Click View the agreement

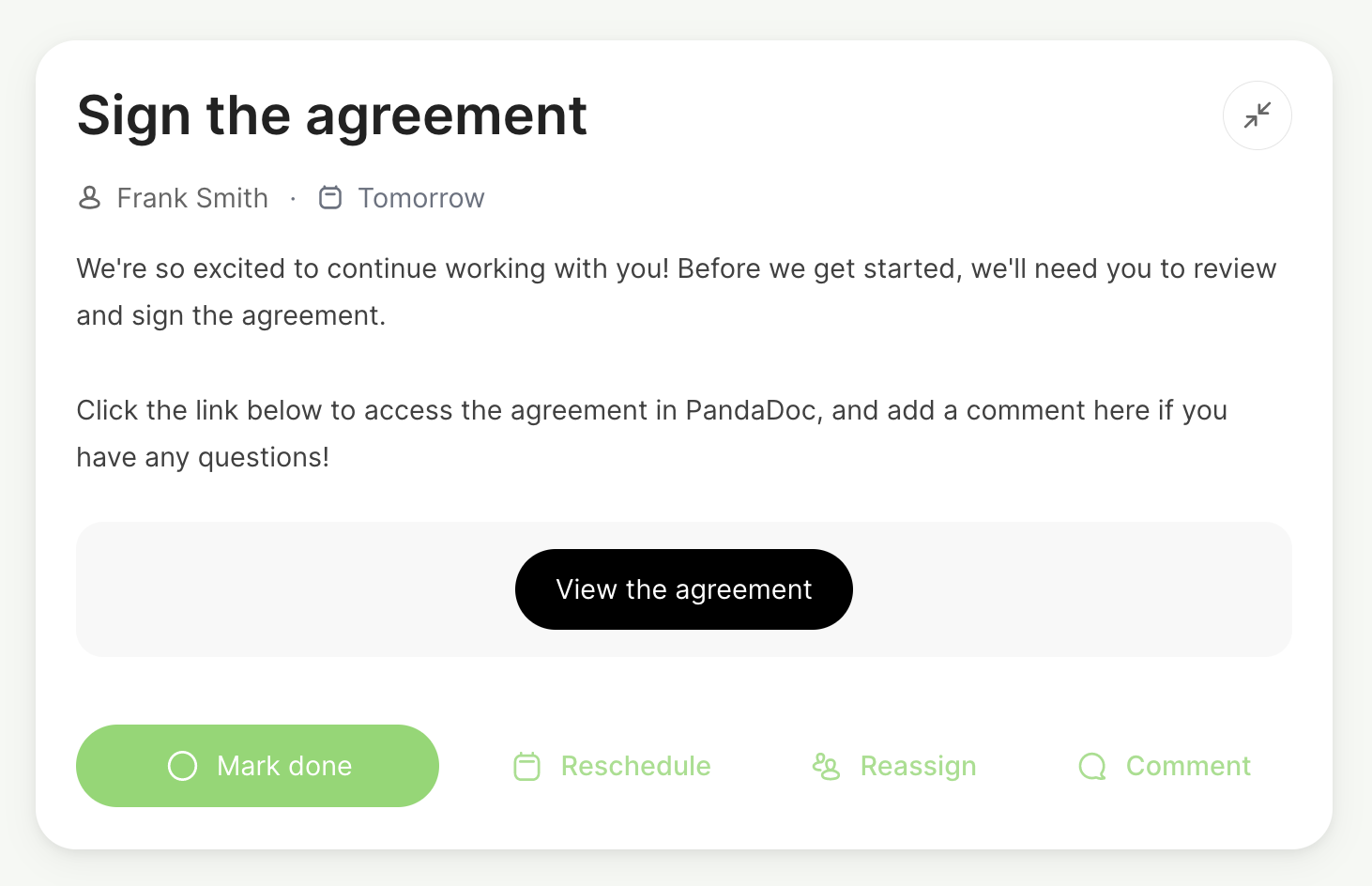683,589
